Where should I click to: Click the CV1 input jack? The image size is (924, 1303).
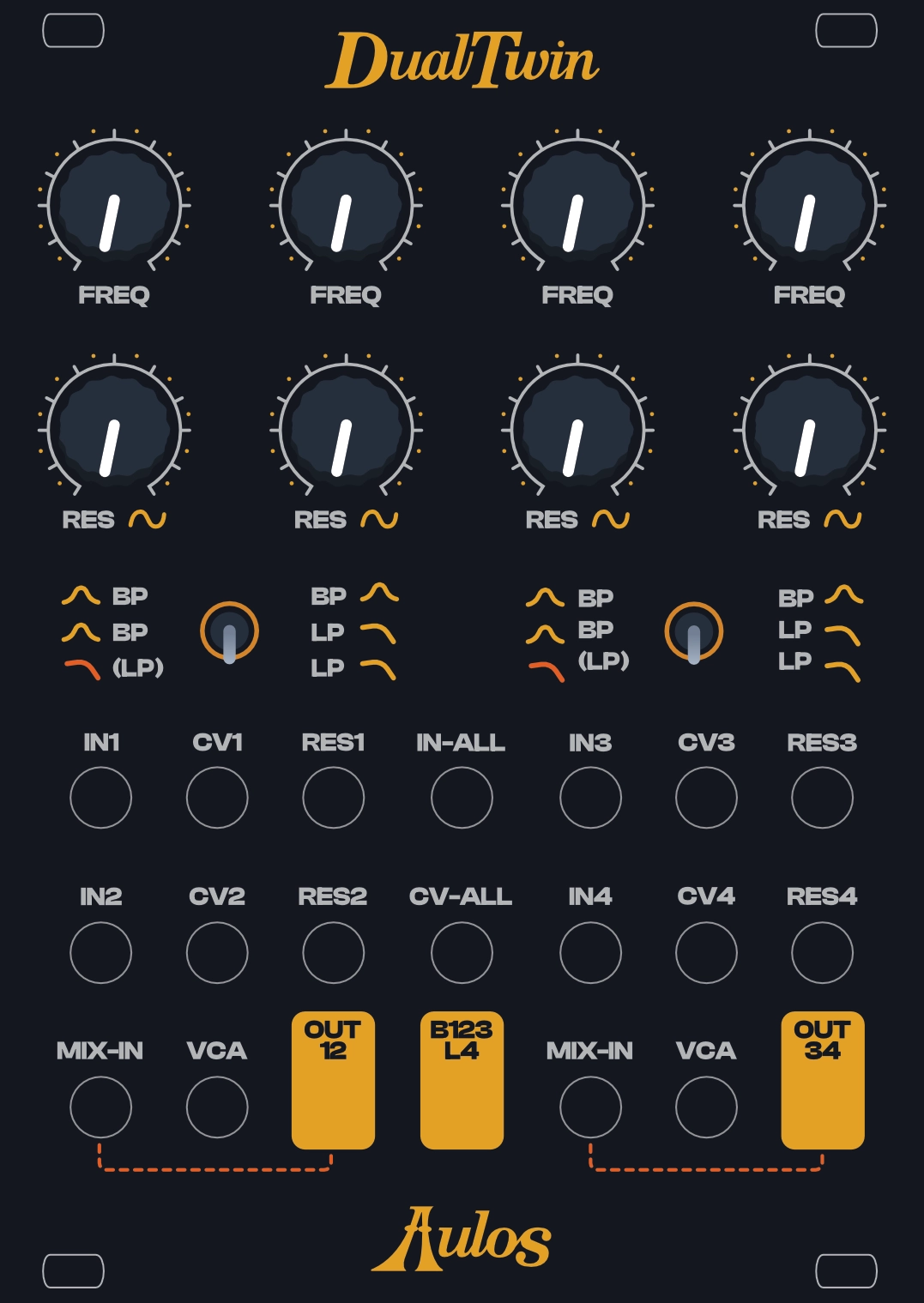coord(217,798)
